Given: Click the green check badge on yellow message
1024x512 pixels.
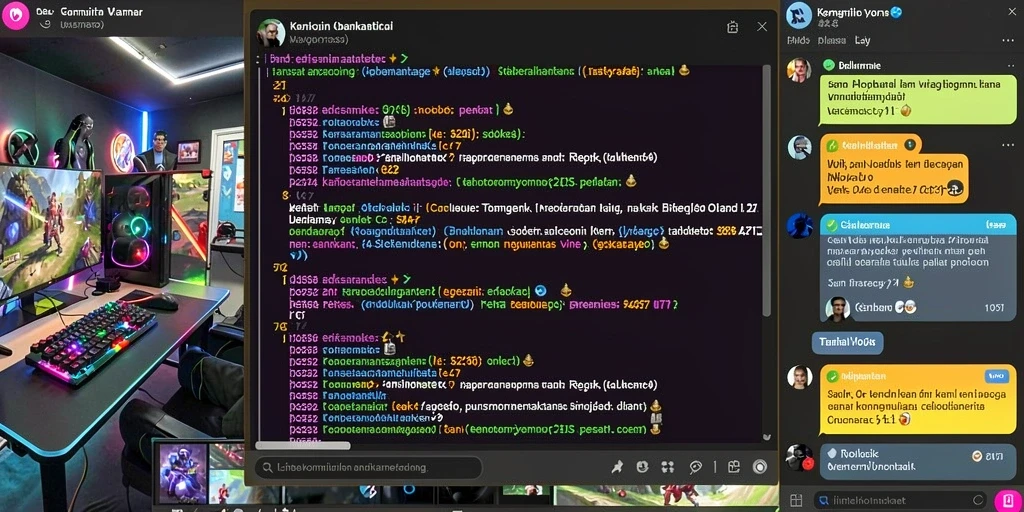Looking at the screenshot, I should (x=832, y=377).
